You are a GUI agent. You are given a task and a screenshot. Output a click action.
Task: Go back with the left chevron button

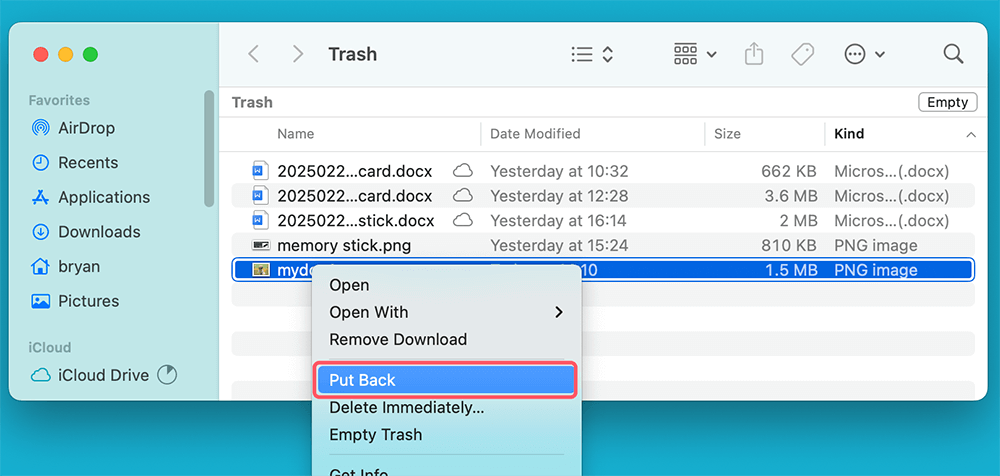(253, 54)
